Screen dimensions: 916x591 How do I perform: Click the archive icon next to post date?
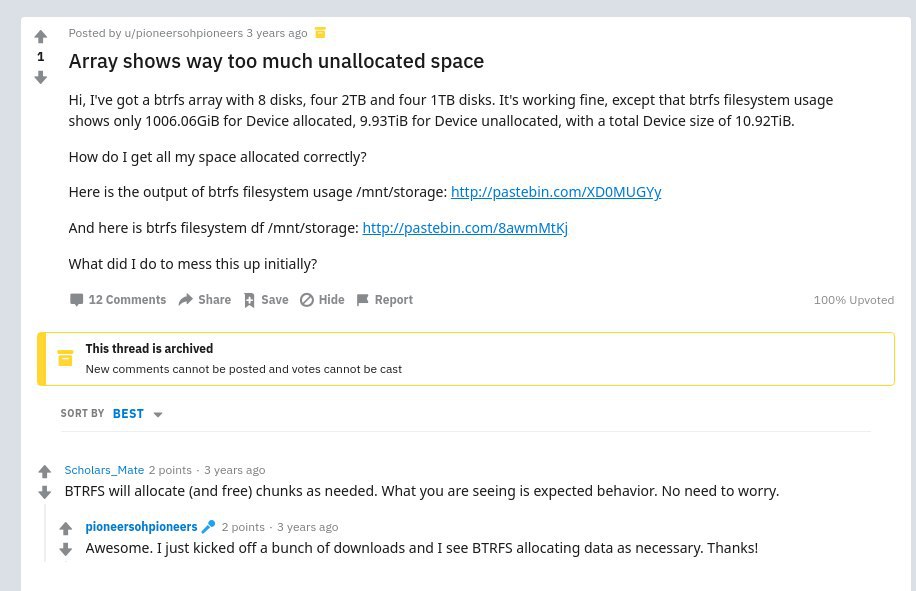point(320,33)
